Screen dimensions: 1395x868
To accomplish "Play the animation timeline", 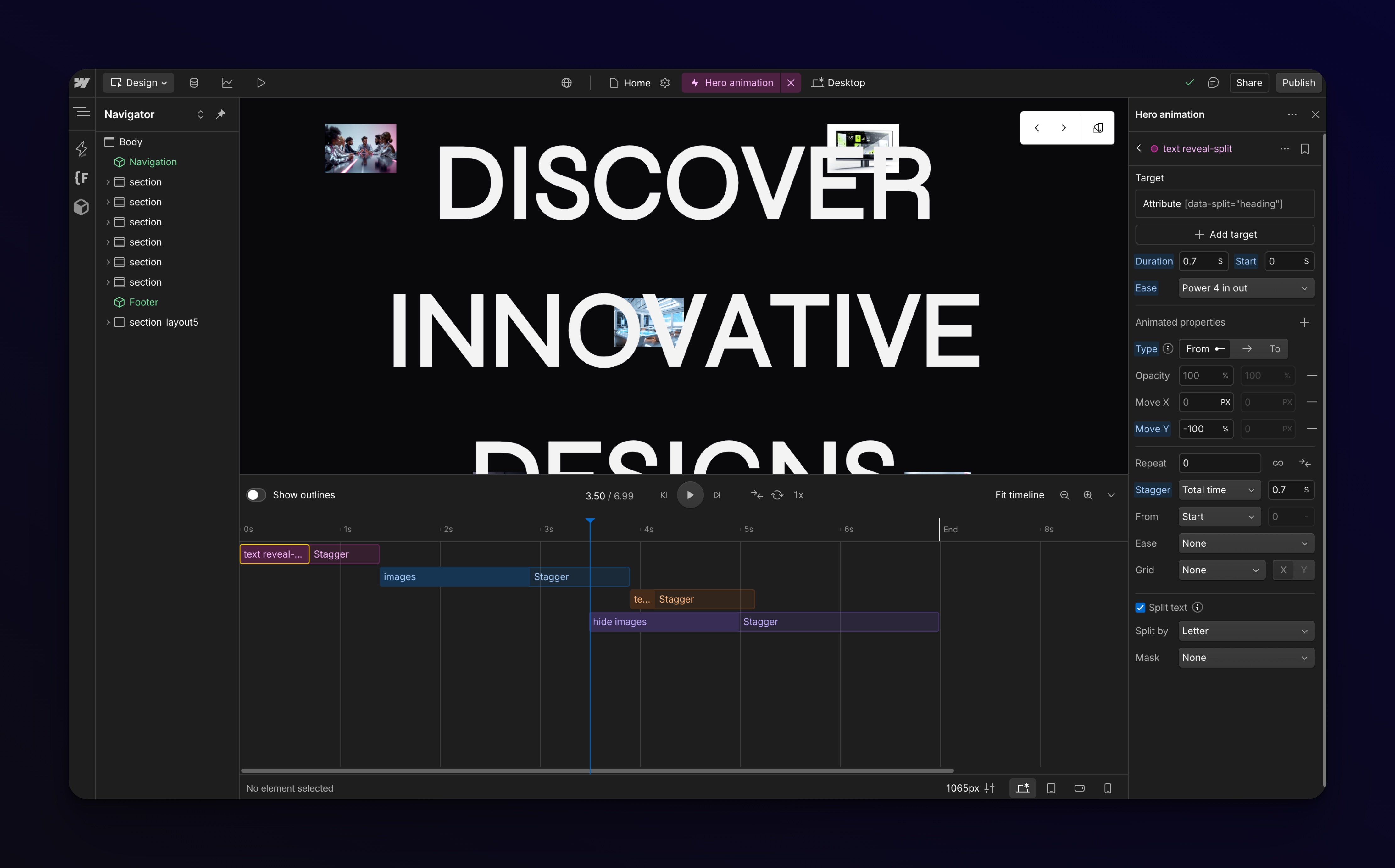I will [689, 495].
